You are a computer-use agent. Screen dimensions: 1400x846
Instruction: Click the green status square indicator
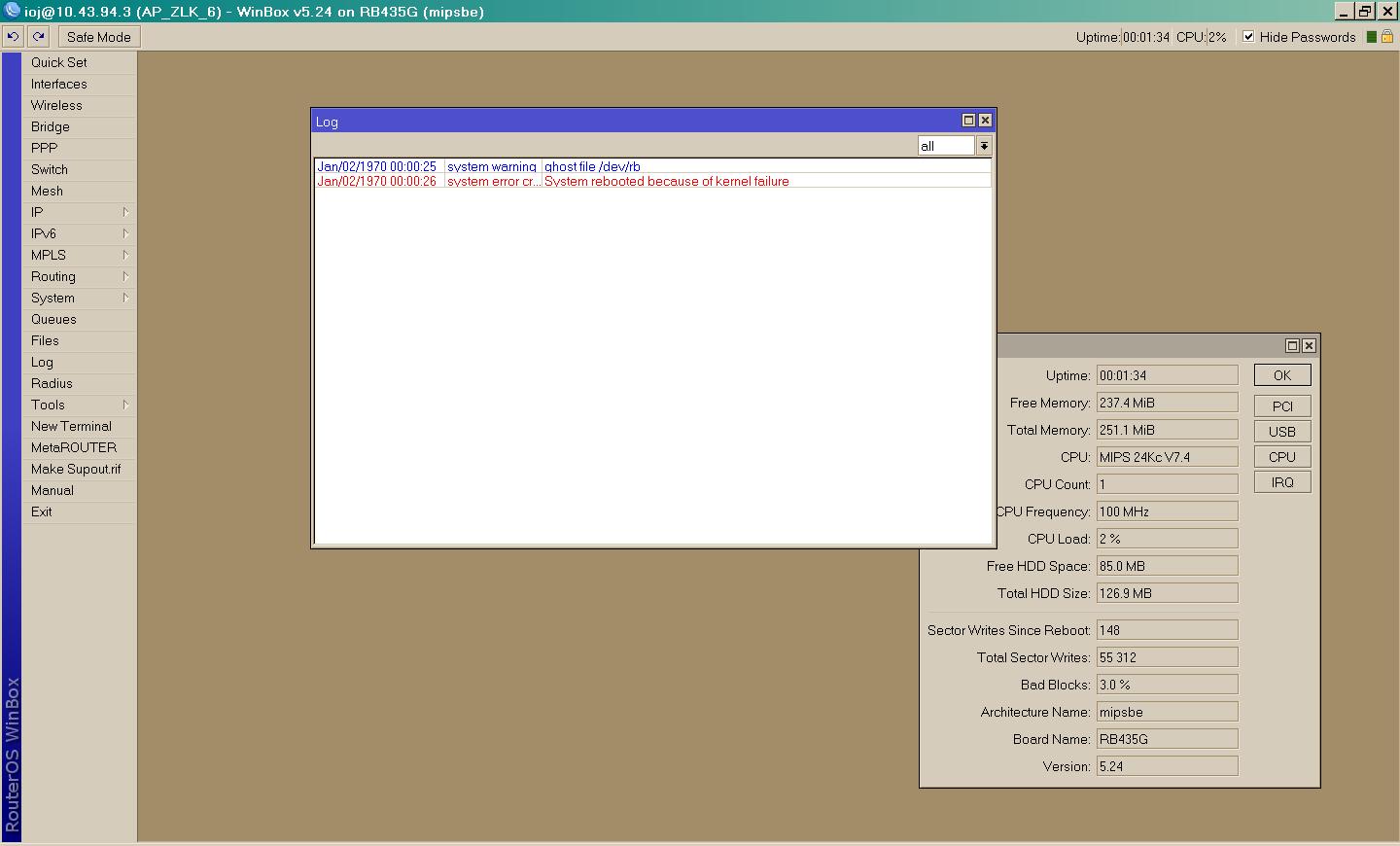coord(1371,37)
